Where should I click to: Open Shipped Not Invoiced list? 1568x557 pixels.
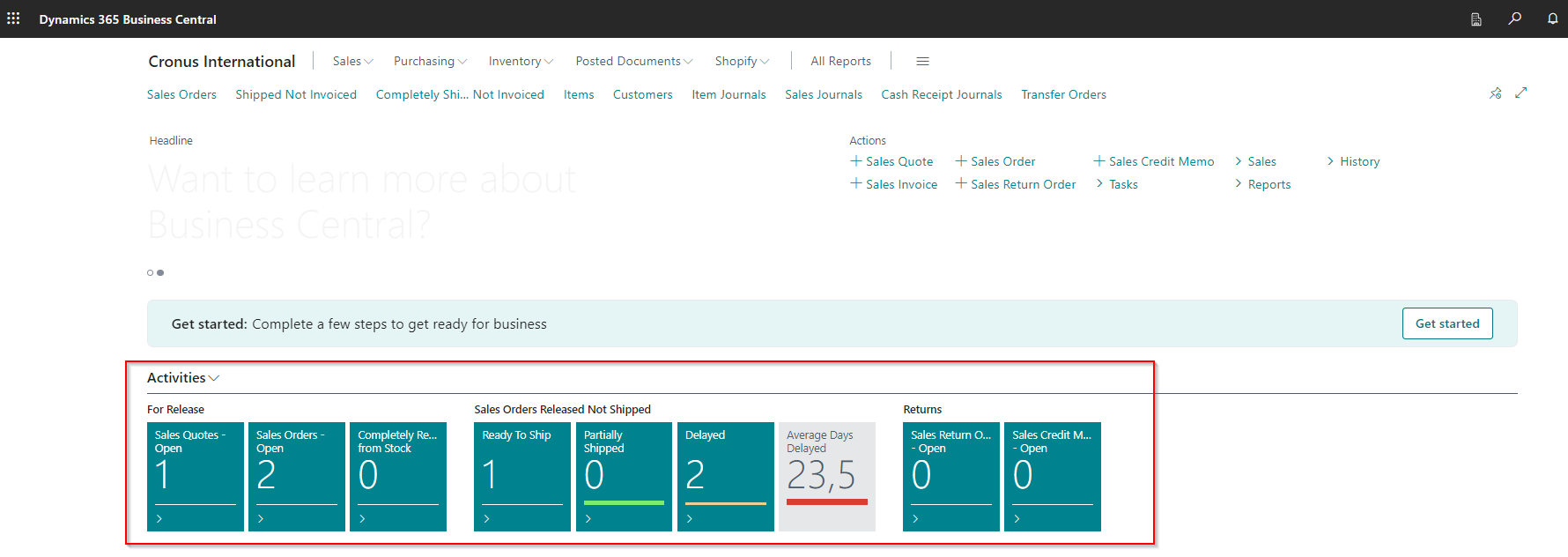point(296,94)
